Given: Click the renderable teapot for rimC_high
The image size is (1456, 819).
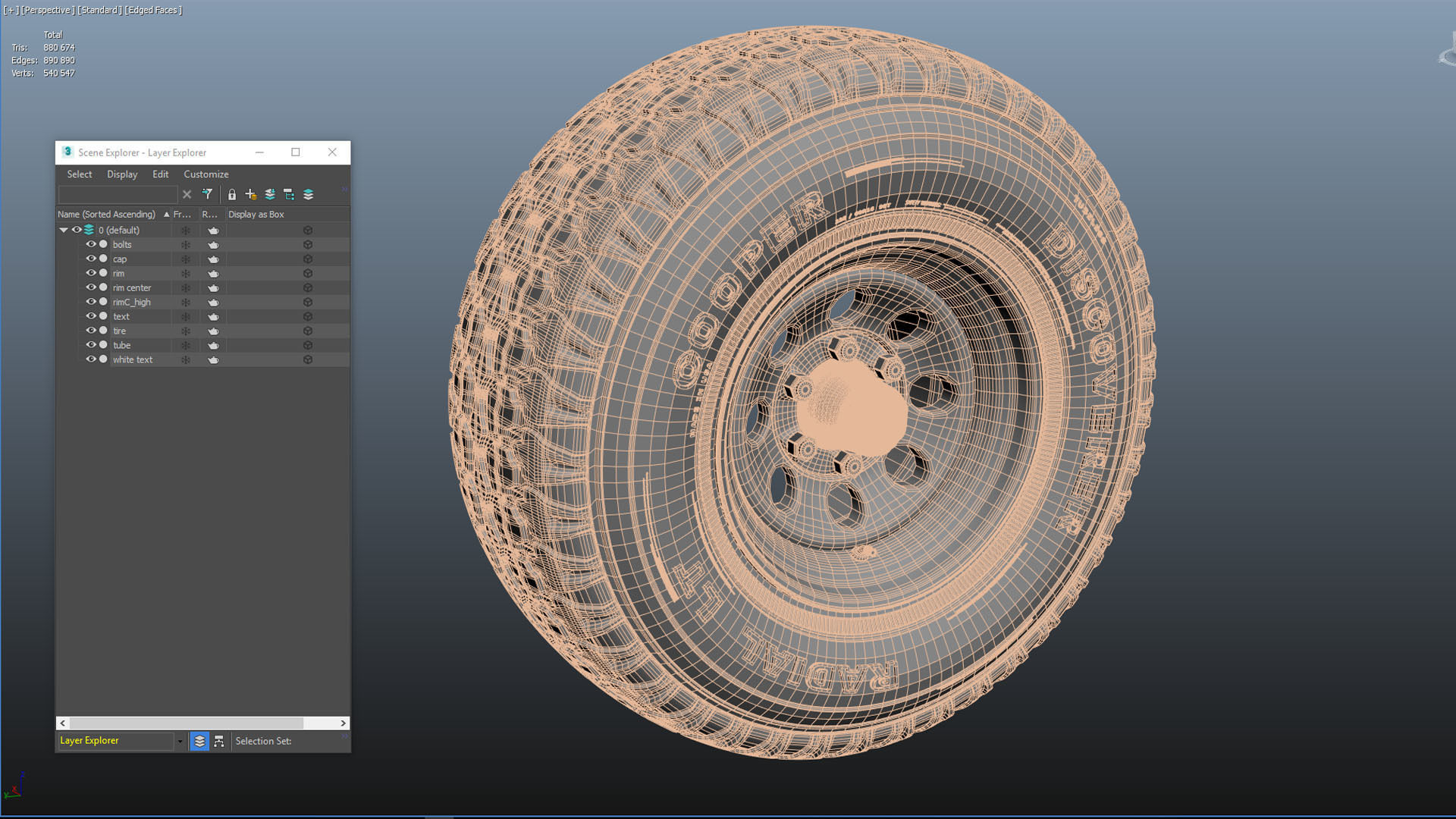Looking at the screenshot, I should (213, 303).
